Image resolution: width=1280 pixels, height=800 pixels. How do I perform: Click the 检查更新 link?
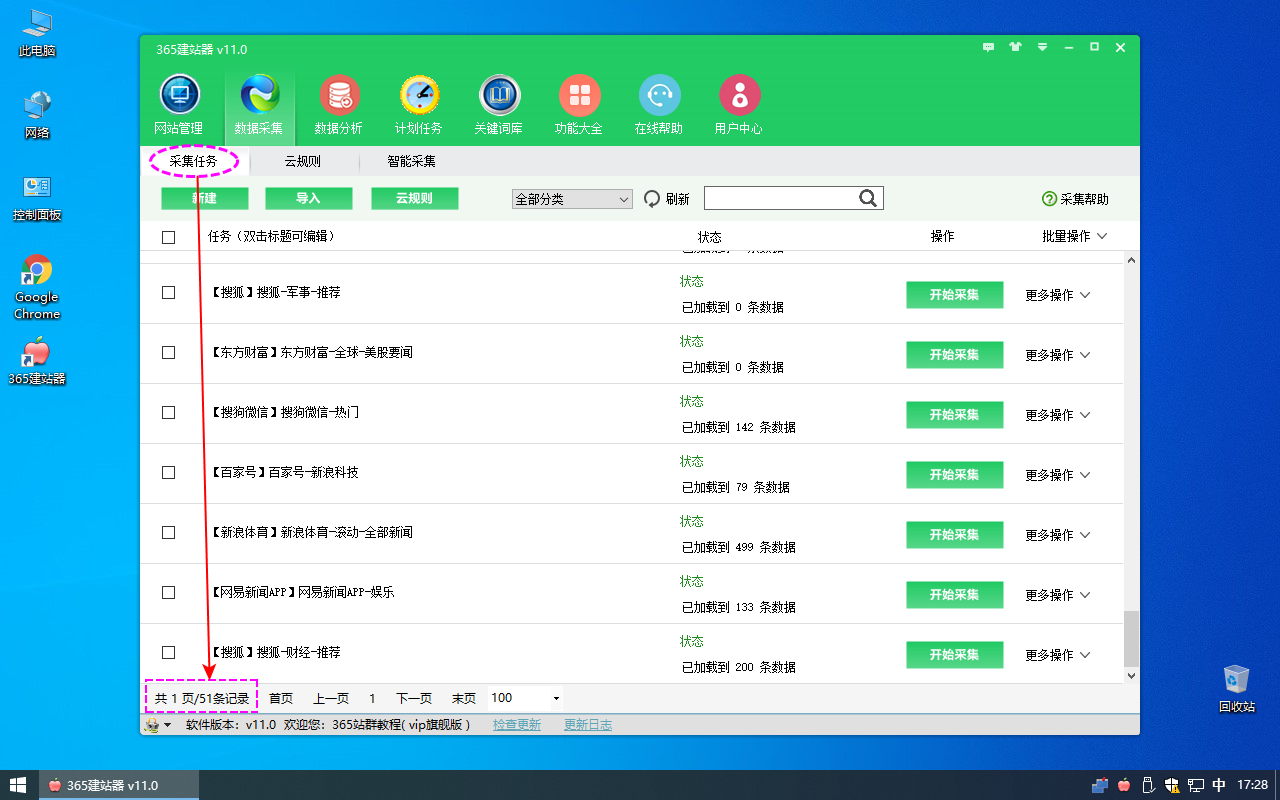517,725
